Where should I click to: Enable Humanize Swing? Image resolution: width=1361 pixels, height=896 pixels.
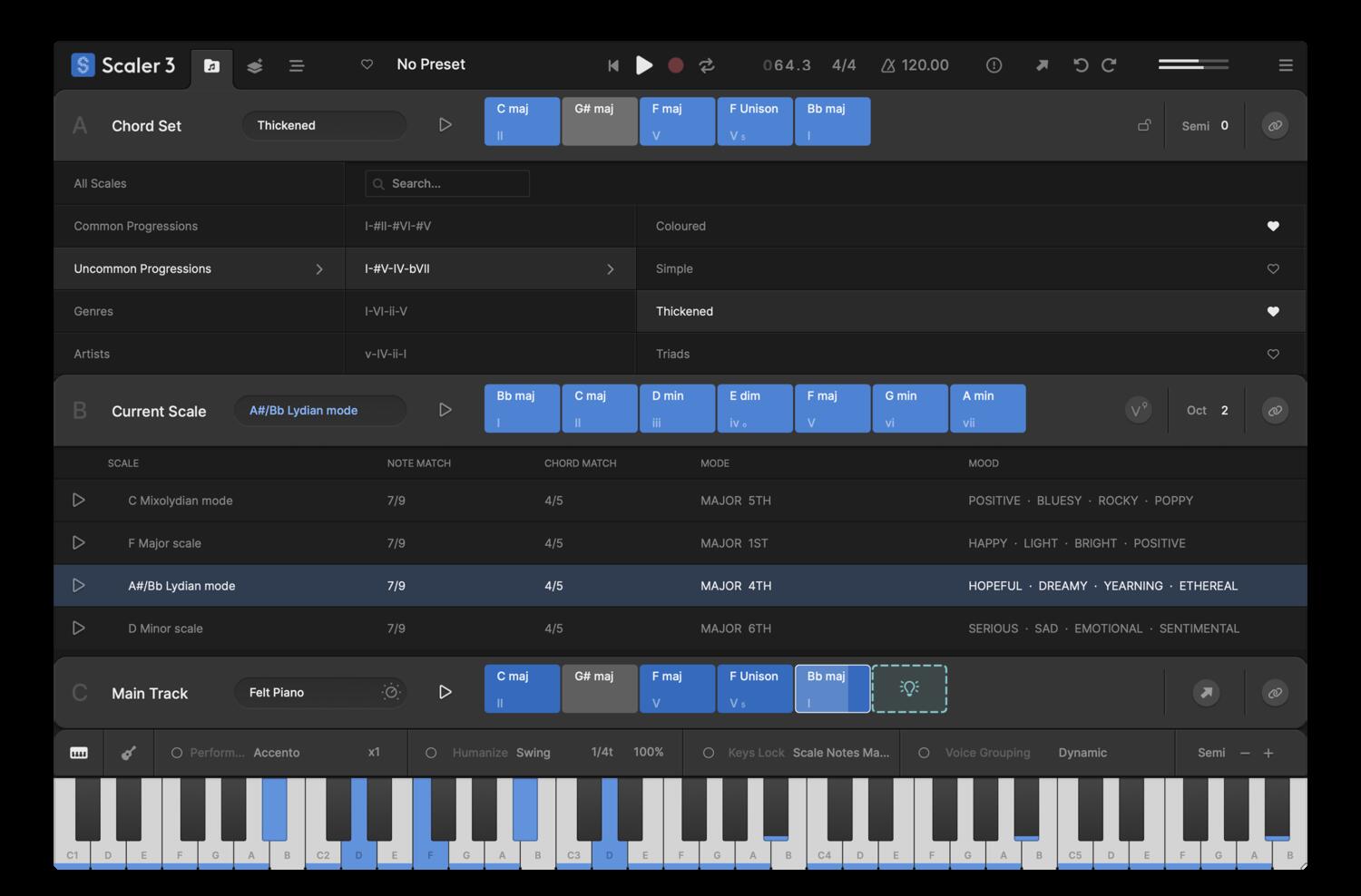pyautogui.click(x=430, y=753)
